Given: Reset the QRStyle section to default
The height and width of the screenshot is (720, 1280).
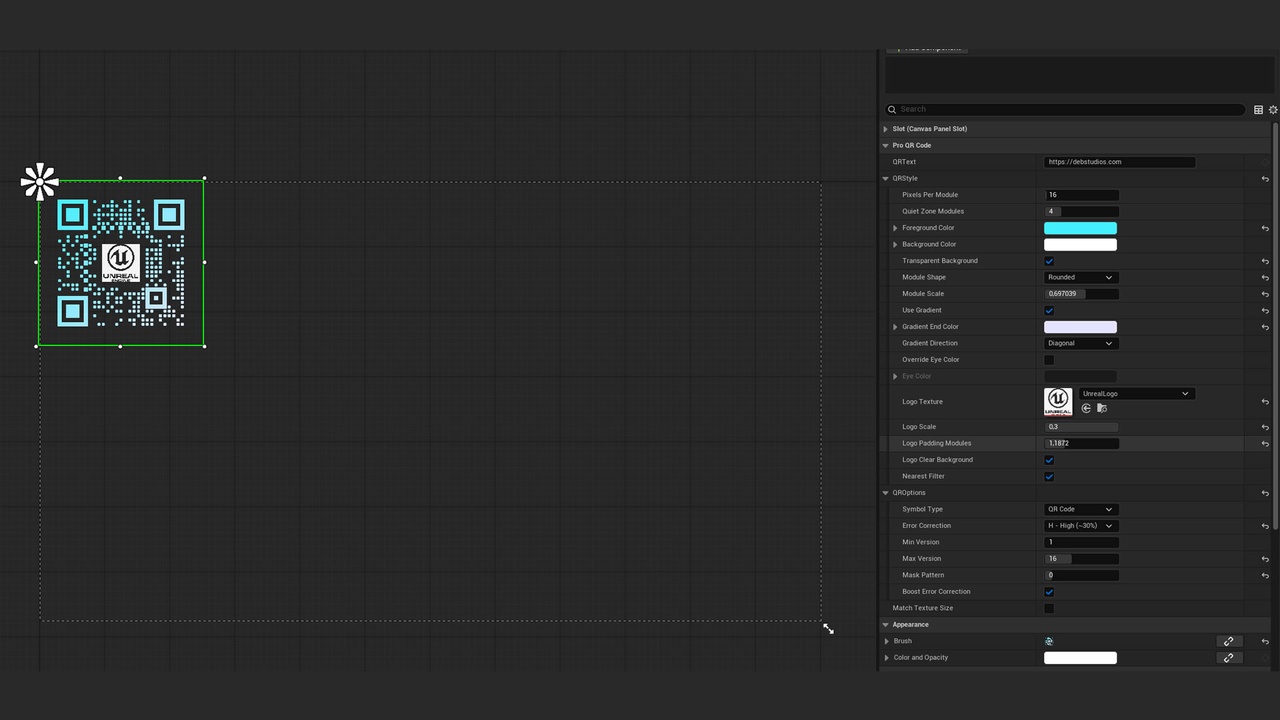Looking at the screenshot, I should (1265, 179).
